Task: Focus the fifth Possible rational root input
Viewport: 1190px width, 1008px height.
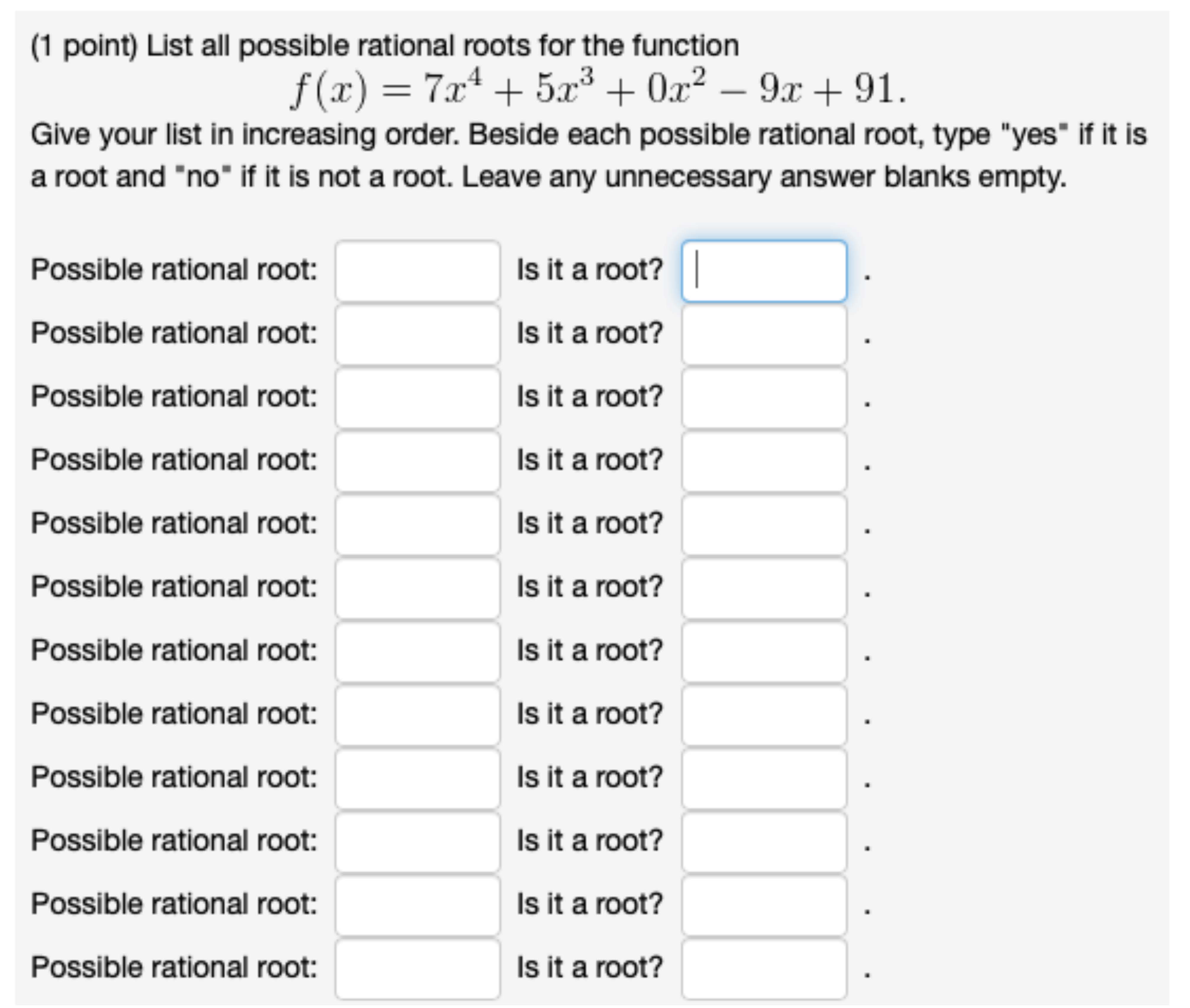Action: (417, 525)
